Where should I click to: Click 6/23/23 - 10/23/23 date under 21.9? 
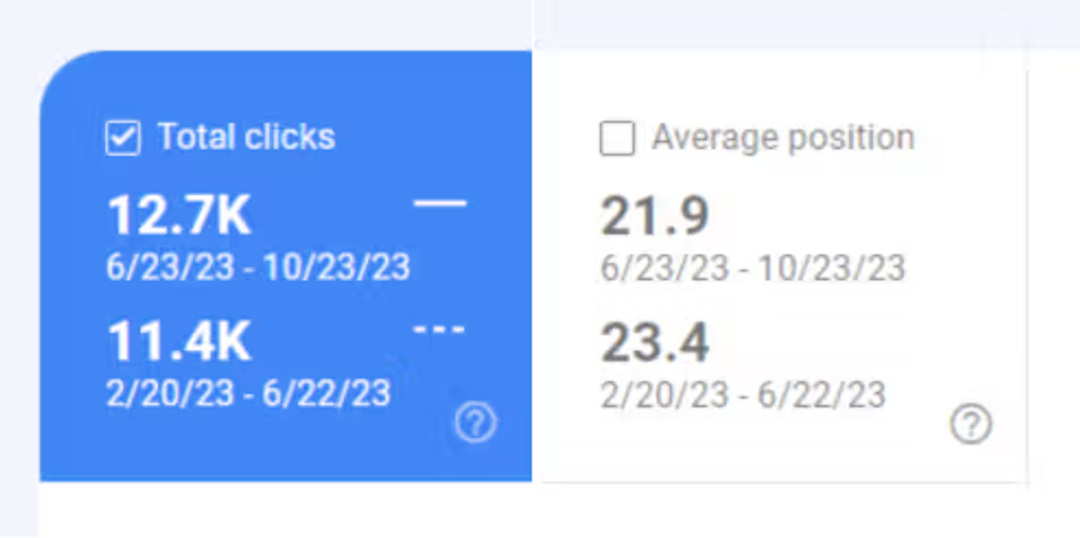point(753,268)
